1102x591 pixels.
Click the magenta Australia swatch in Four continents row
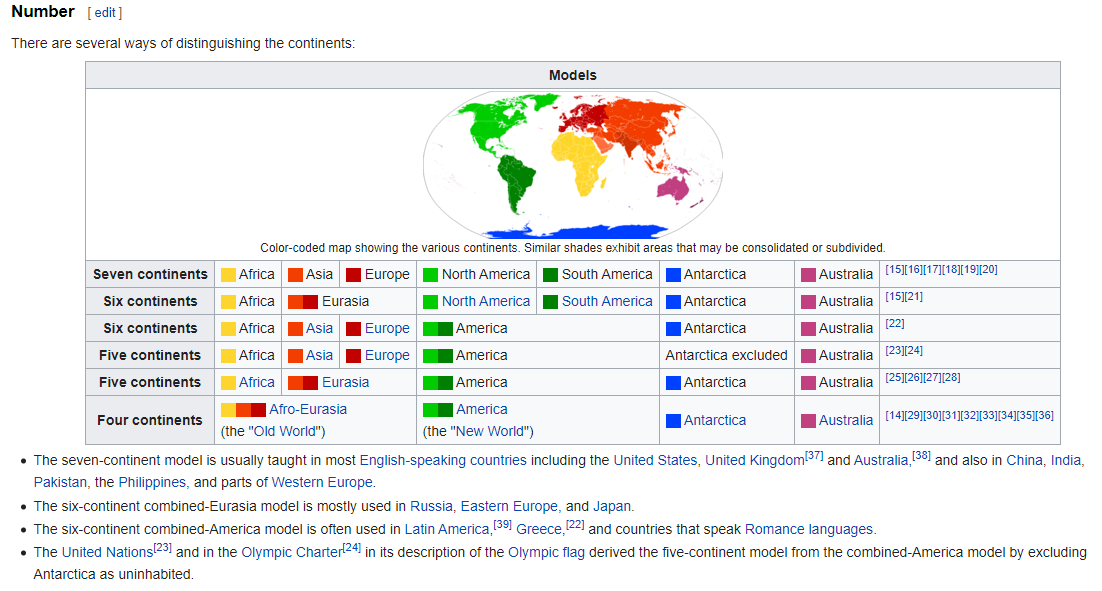coord(808,421)
